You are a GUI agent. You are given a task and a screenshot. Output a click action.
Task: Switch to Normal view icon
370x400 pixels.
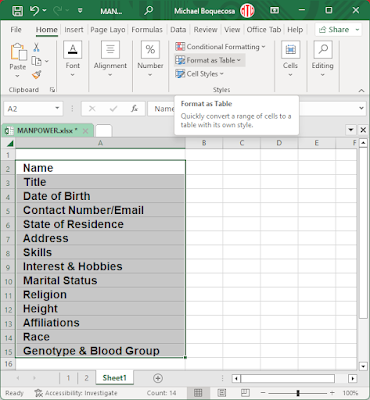tap(198, 393)
